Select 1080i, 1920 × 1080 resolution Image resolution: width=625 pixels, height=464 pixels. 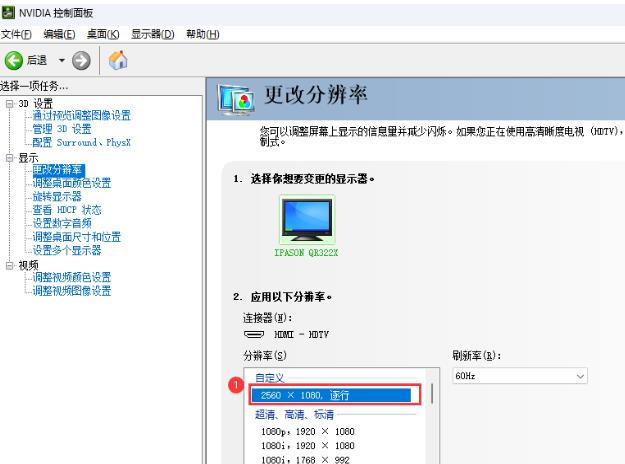pos(308,446)
